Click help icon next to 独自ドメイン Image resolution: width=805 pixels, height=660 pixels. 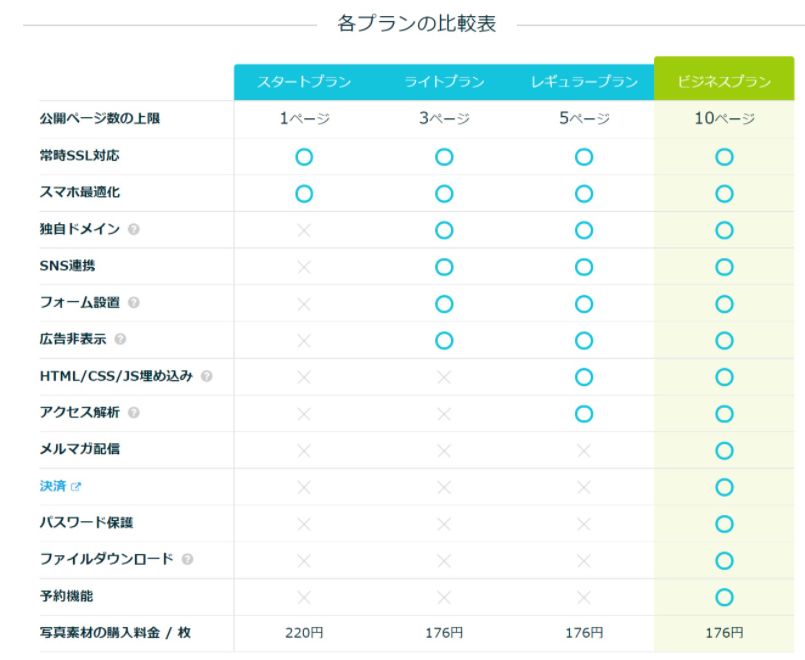click(134, 229)
